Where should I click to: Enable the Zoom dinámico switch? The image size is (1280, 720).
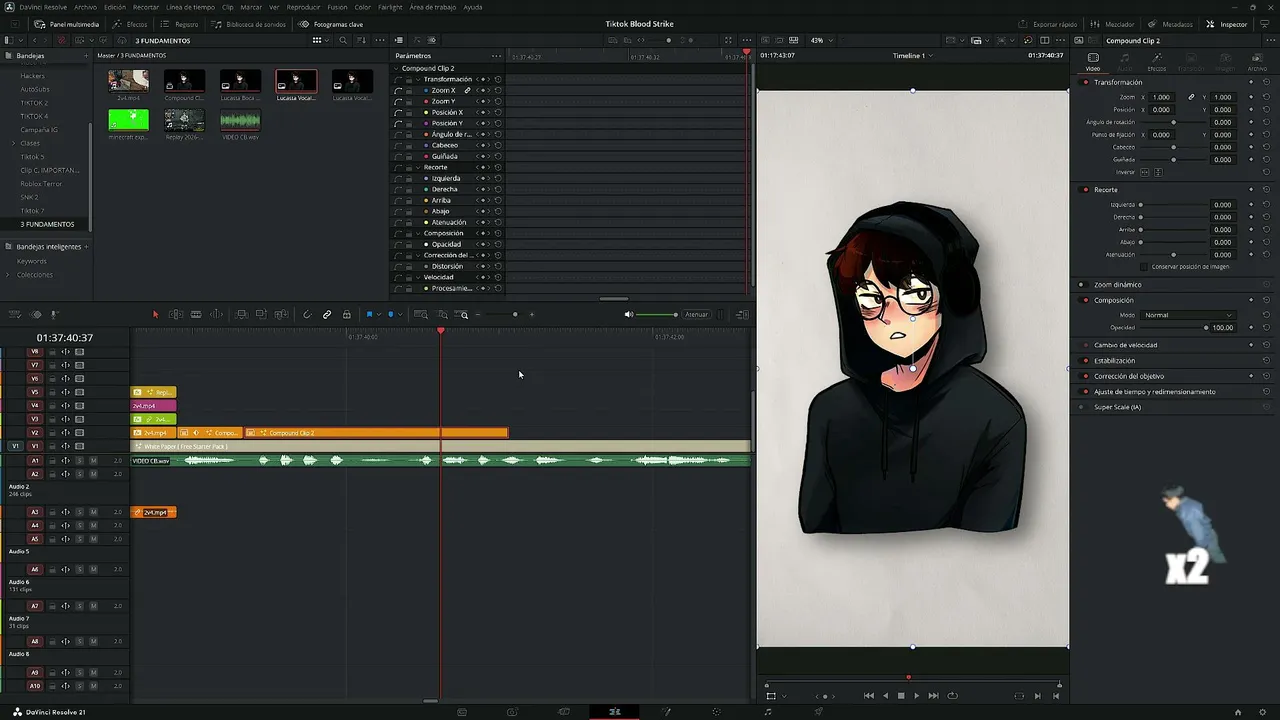[1082, 285]
